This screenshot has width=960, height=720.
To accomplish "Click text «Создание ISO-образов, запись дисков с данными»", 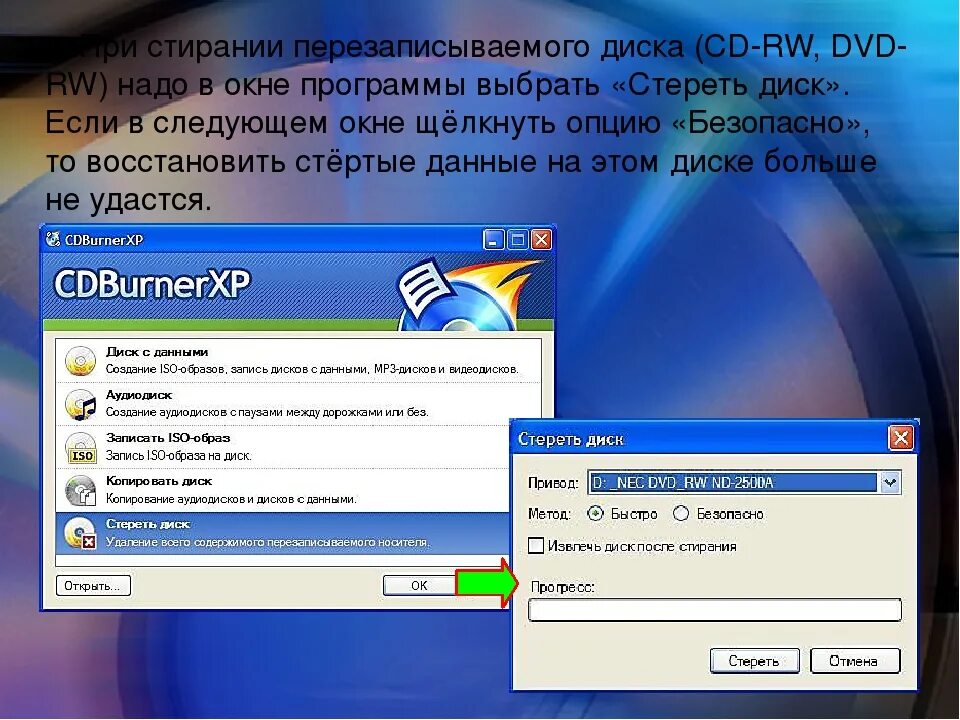I will pos(238,369).
